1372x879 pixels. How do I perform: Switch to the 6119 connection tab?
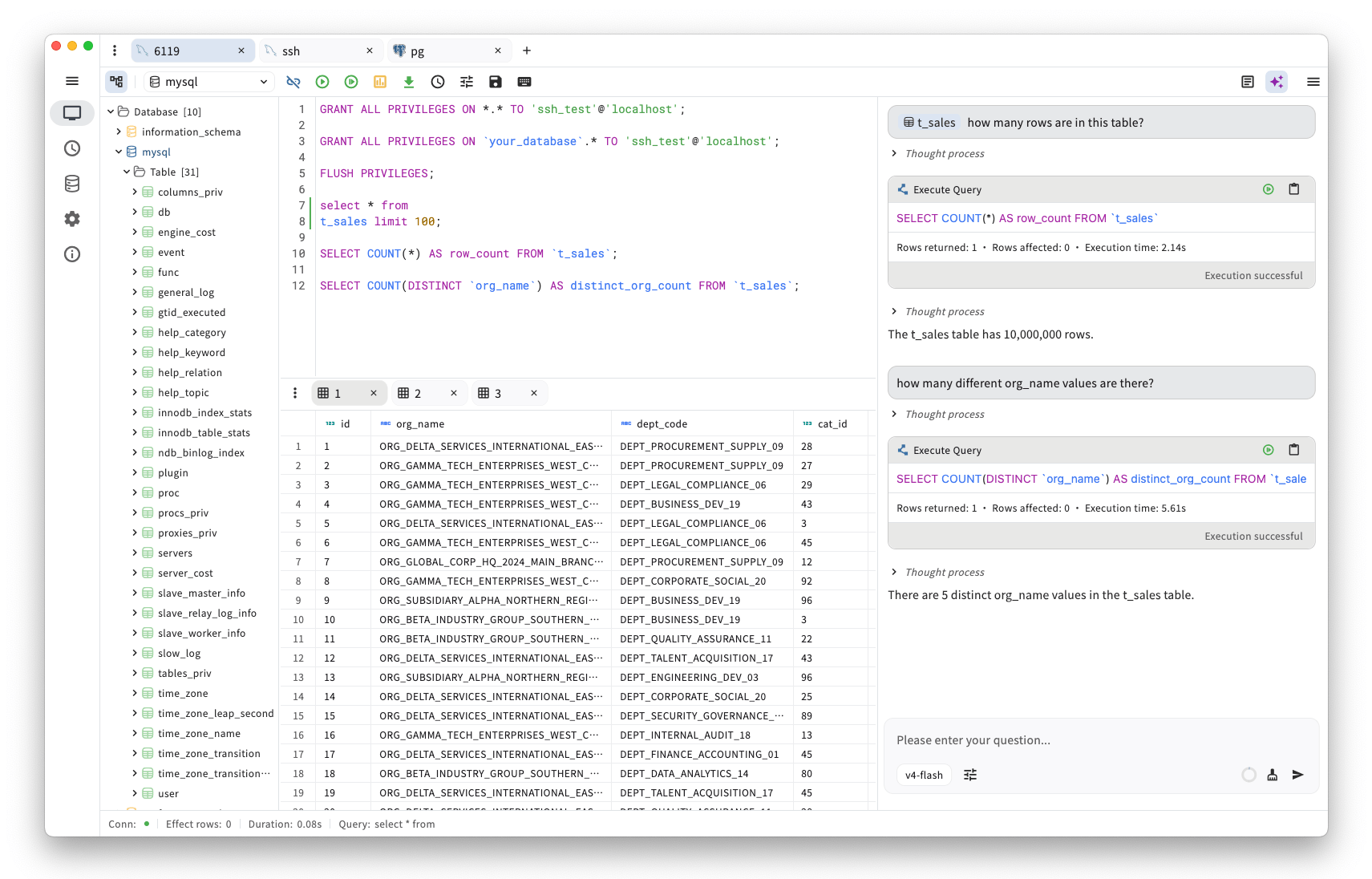click(x=192, y=51)
